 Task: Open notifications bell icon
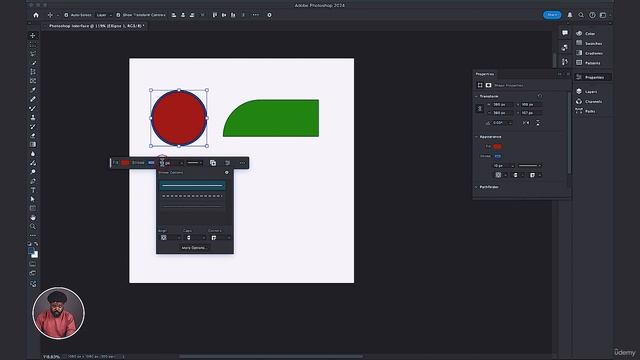[x=570, y=15]
